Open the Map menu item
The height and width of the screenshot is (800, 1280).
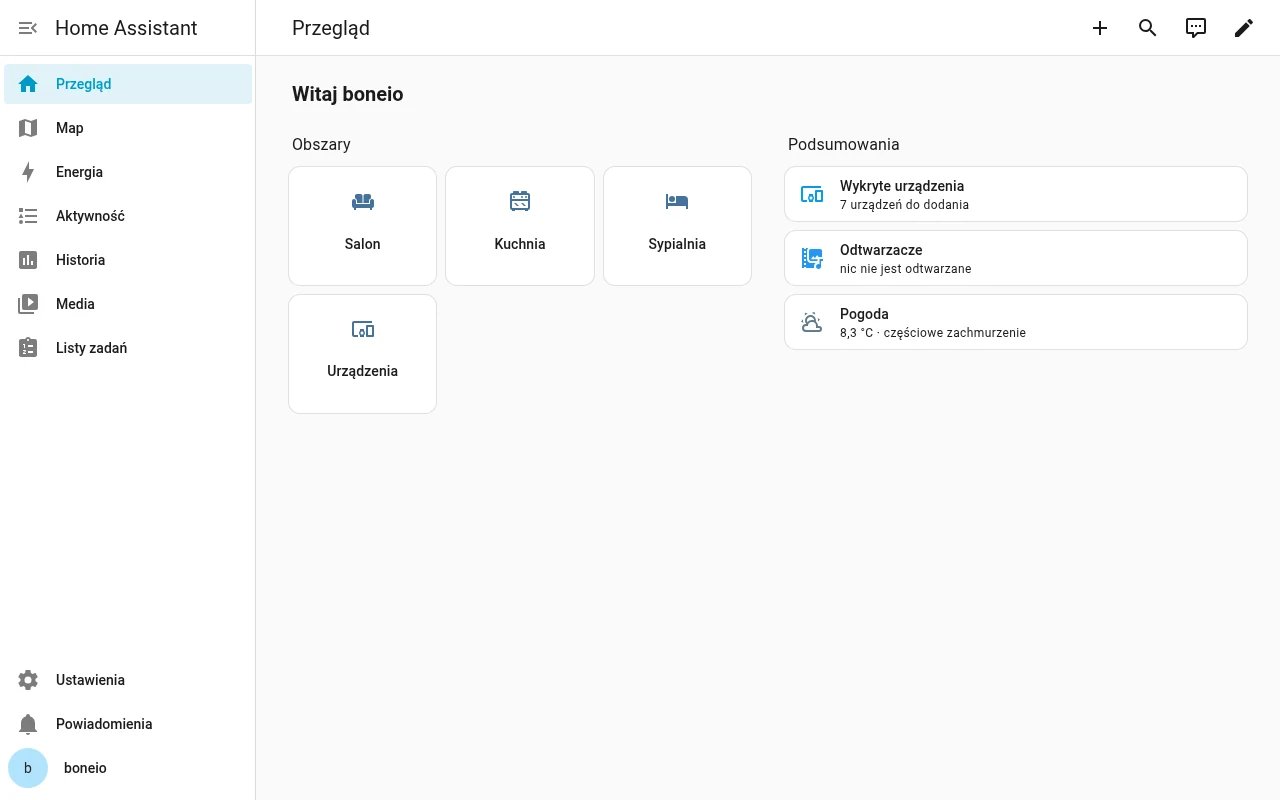(128, 128)
